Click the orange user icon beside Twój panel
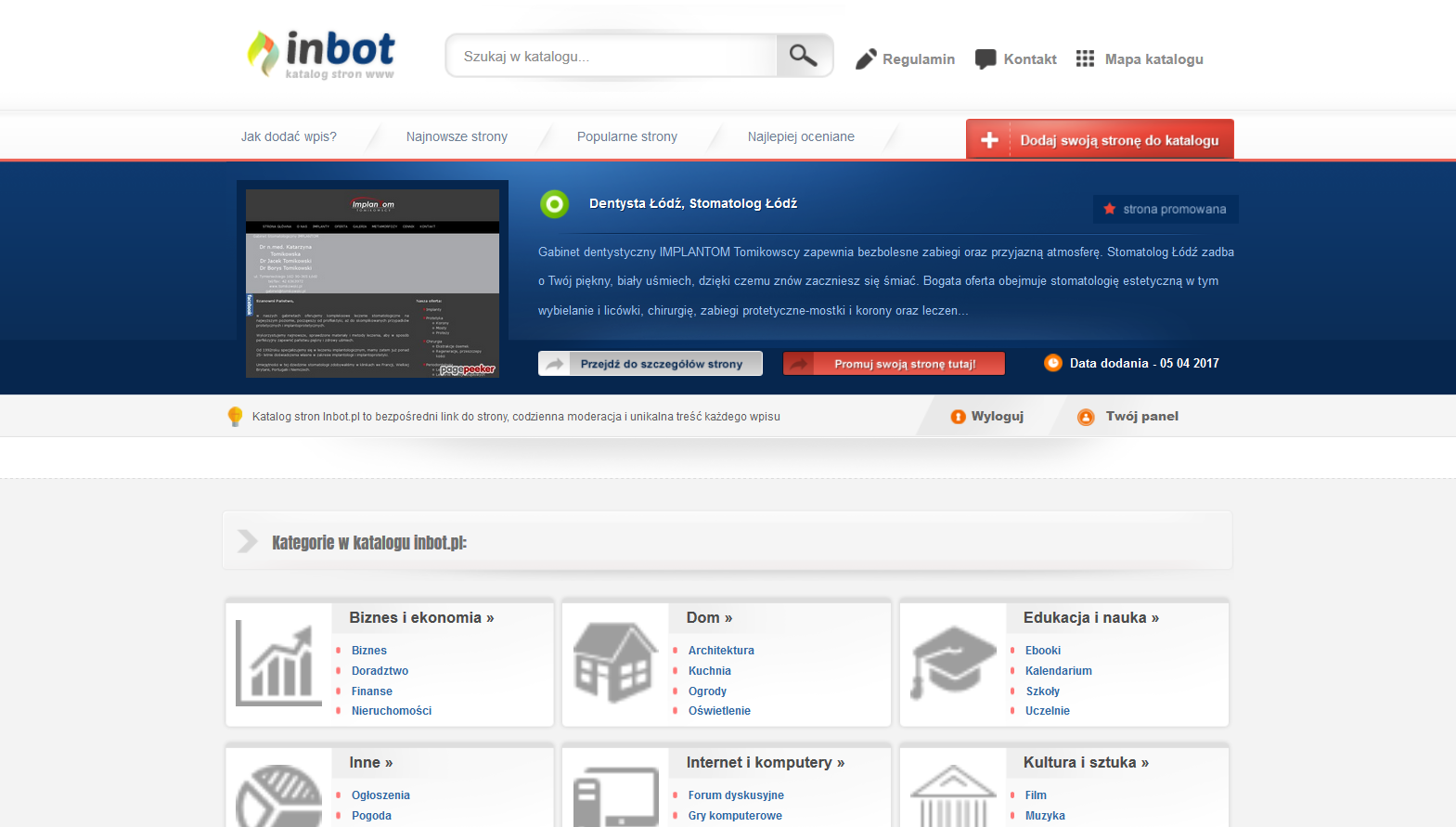 [1086, 418]
